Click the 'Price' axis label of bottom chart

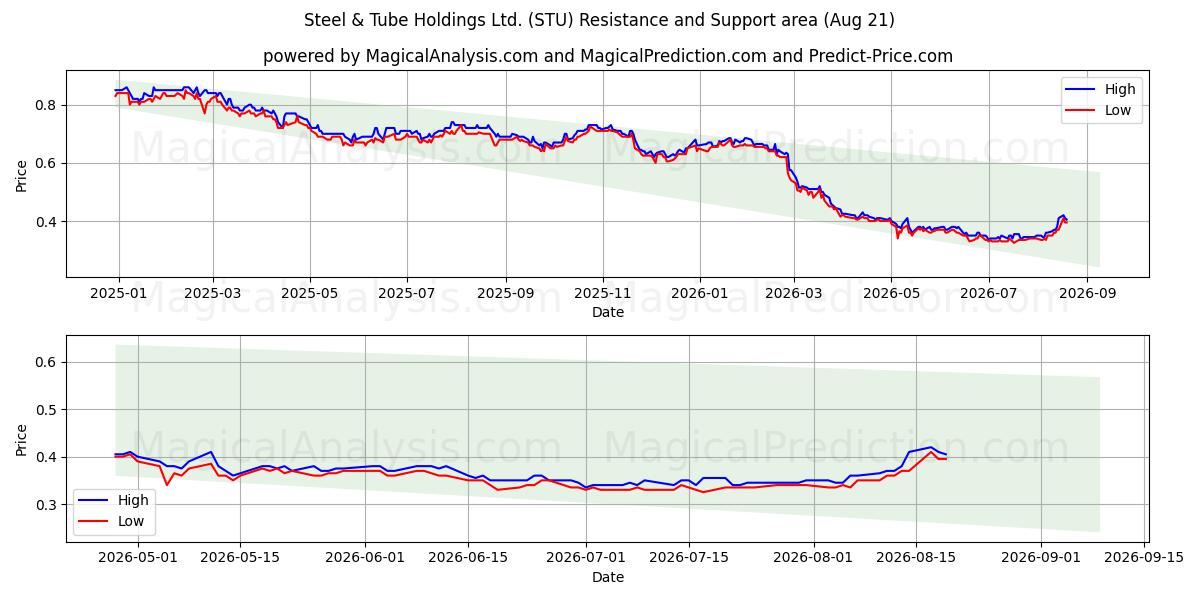coord(22,439)
